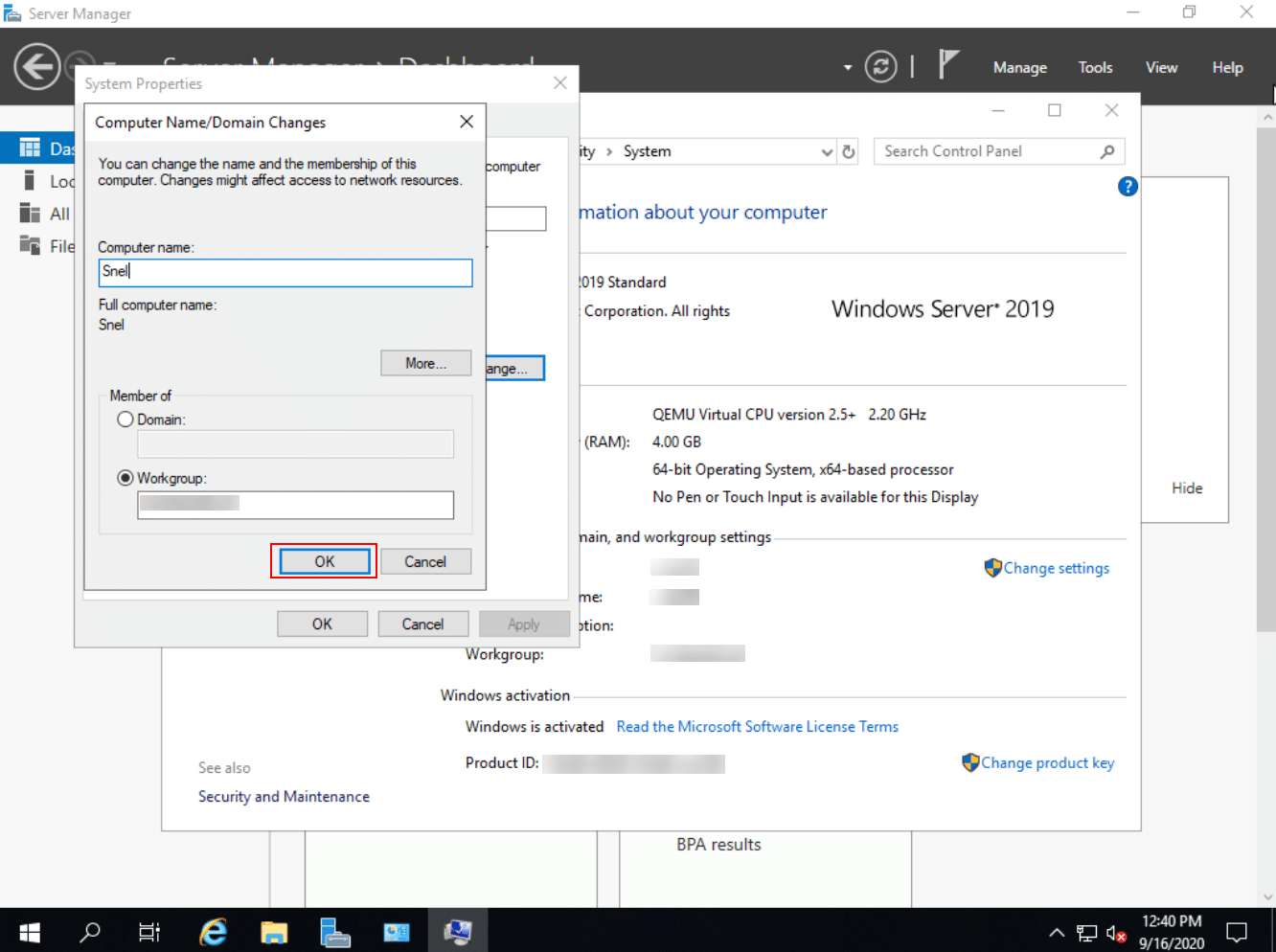Click the Server Manager vertical scrollbar

click(x=1268, y=378)
